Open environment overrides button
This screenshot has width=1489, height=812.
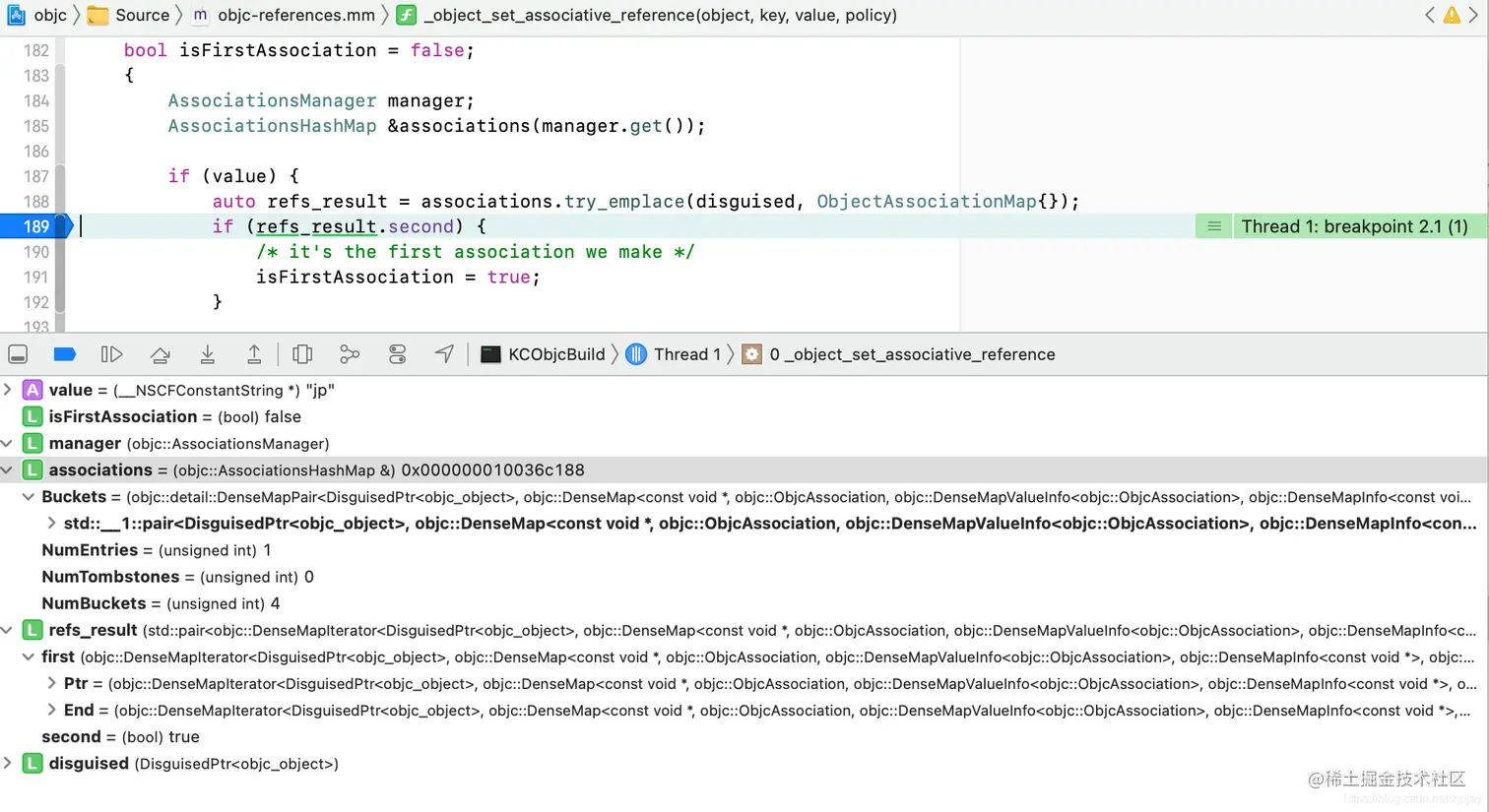click(x=398, y=354)
